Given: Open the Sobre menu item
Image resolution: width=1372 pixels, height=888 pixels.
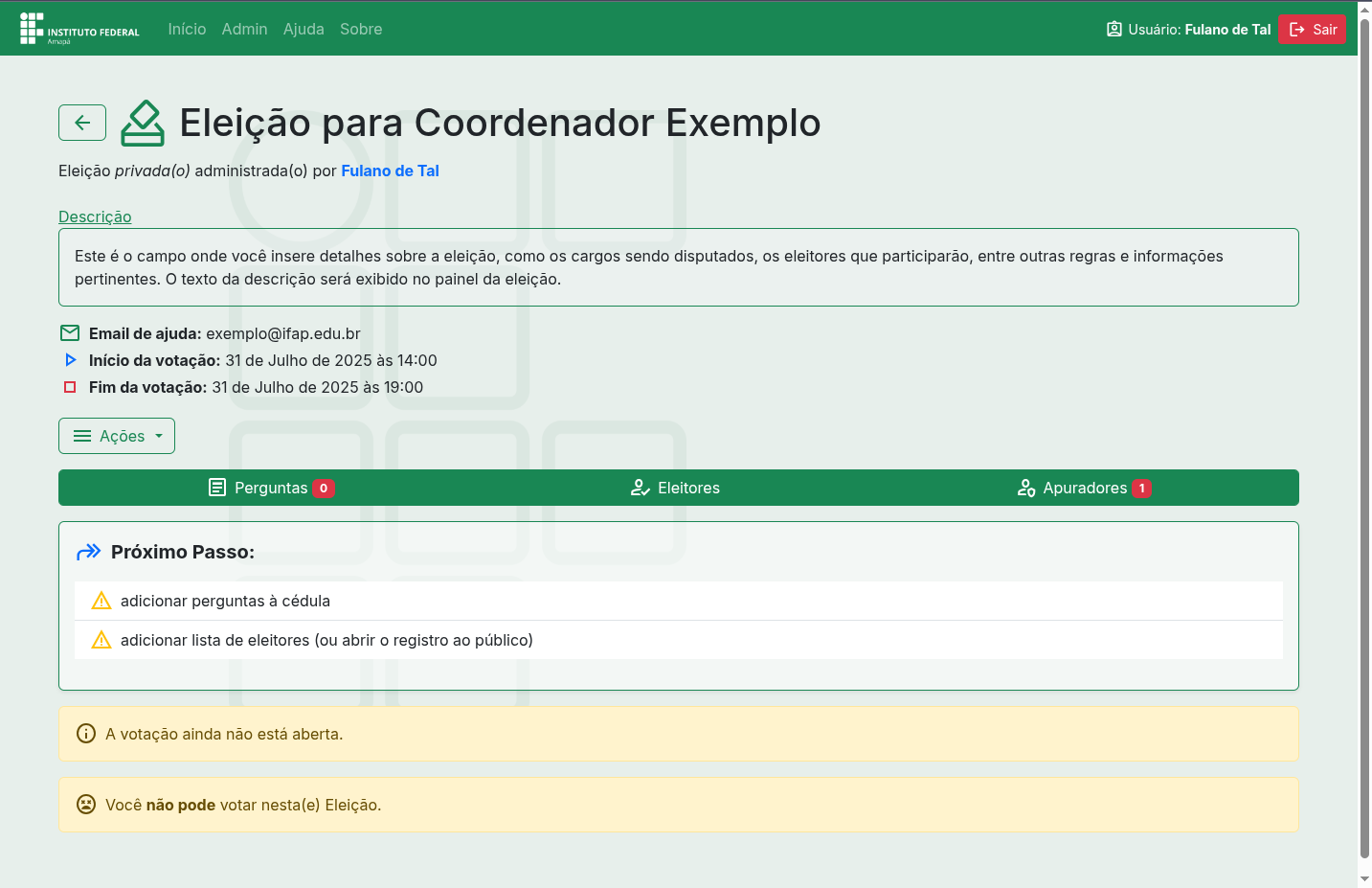Looking at the screenshot, I should [x=361, y=29].
